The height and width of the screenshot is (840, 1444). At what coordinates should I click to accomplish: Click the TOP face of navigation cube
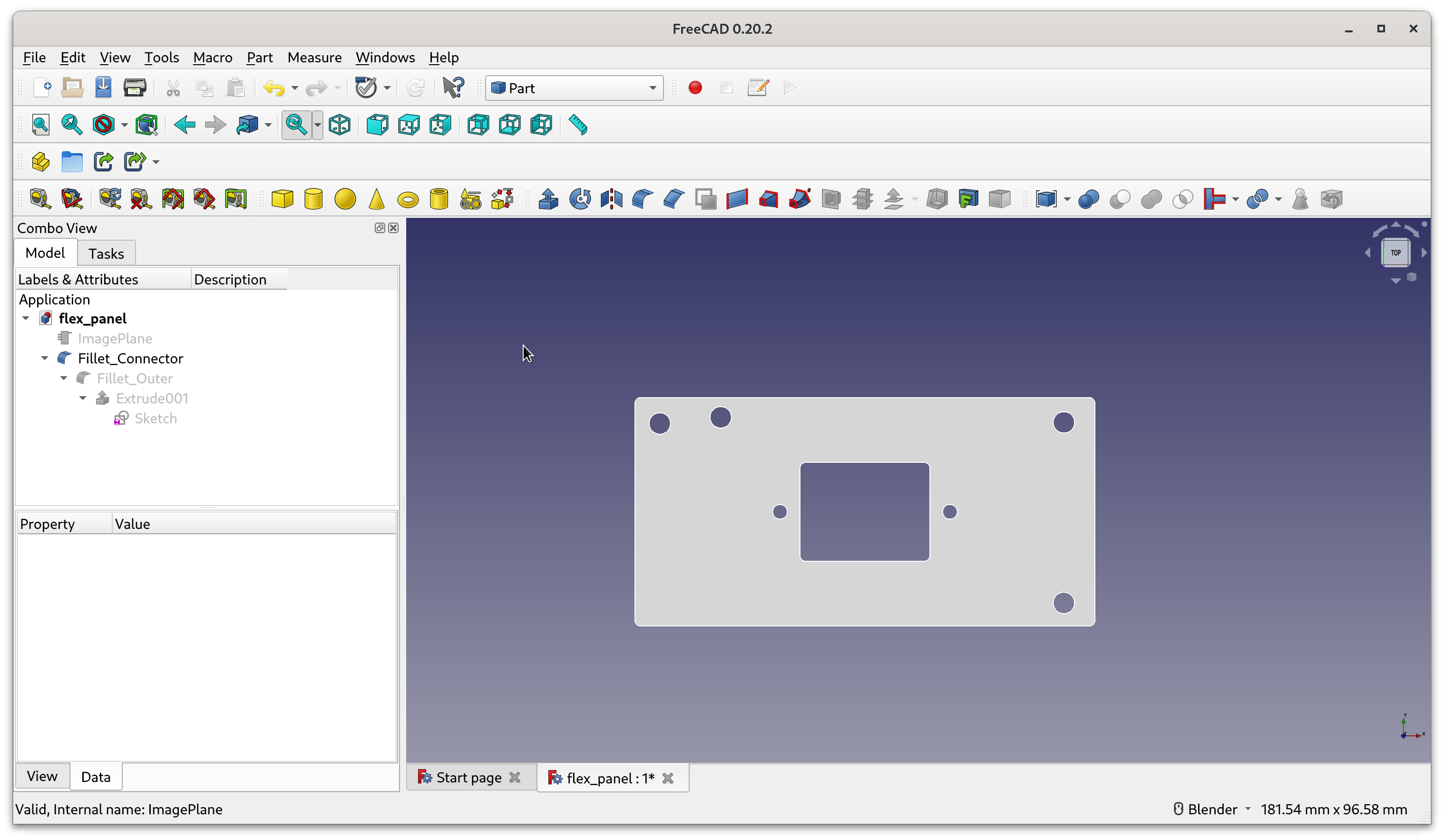click(x=1395, y=253)
